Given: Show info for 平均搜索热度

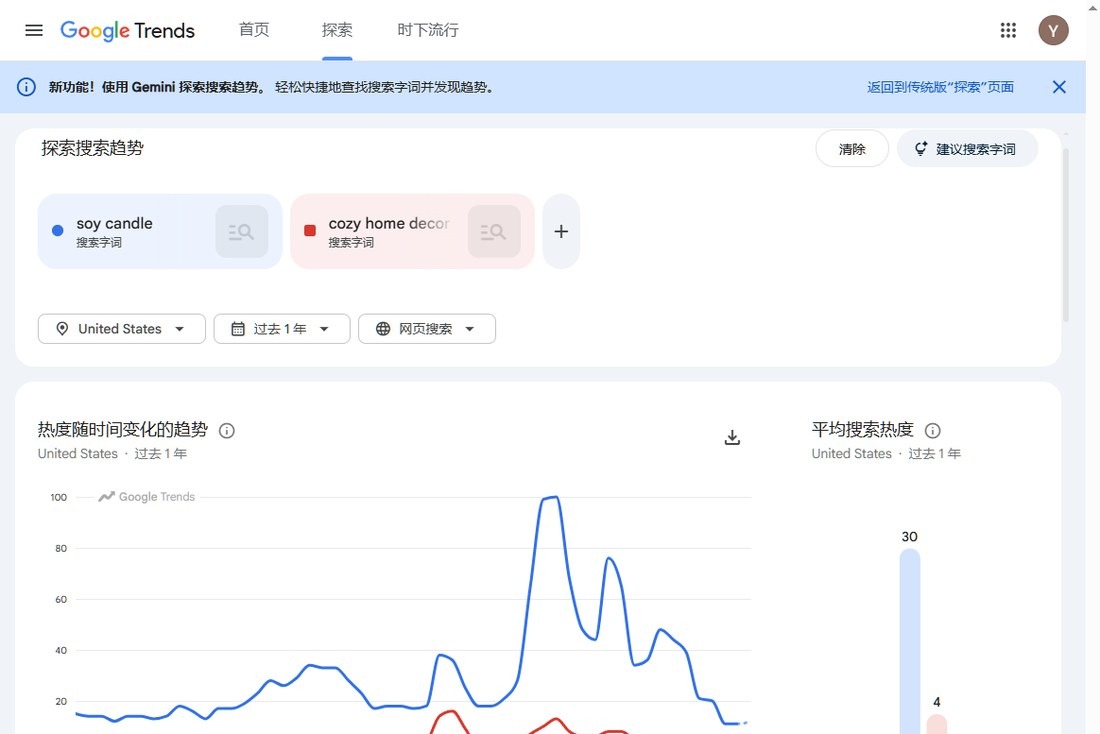Looking at the screenshot, I should pyautogui.click(x=932, y=430).
